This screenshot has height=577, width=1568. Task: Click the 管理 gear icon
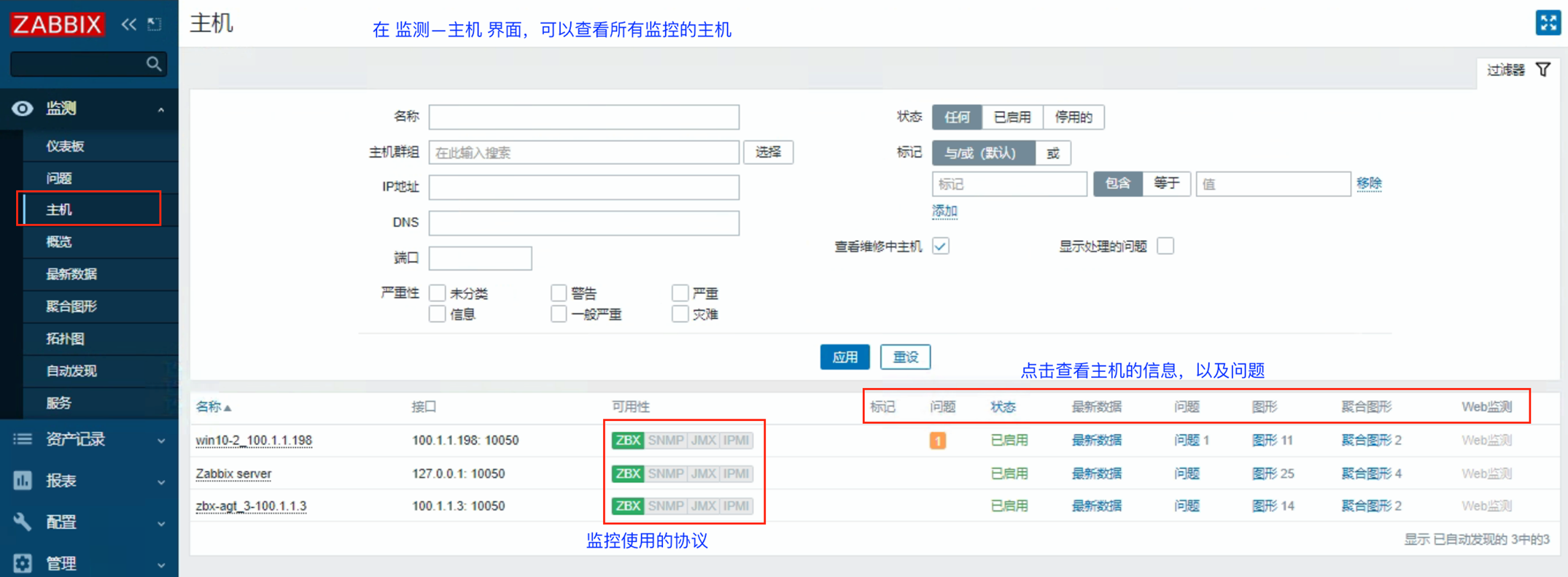pyautogui.click(x=23, y=563)
